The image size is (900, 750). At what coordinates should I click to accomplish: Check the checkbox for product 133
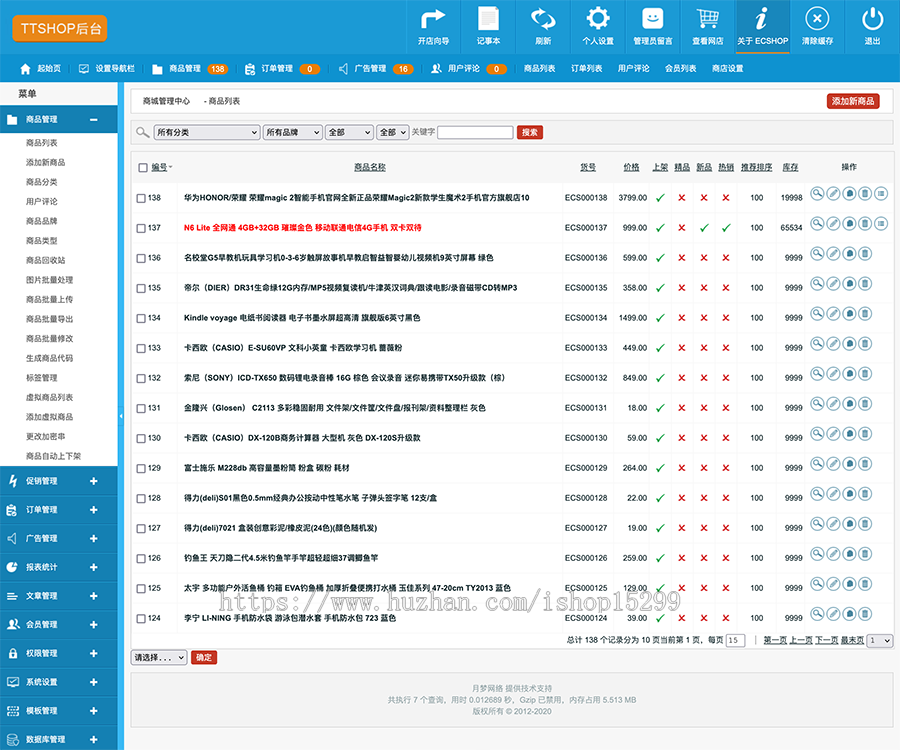(x=141, y=348)
